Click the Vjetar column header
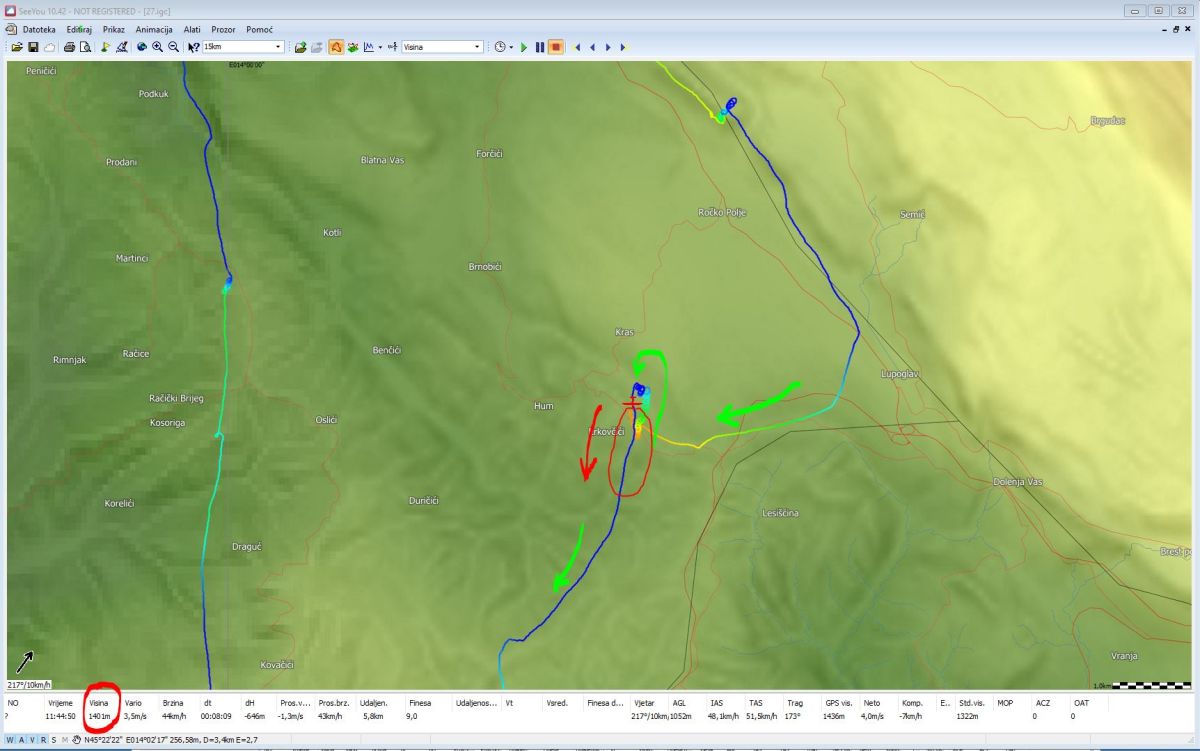Image resolution: width=1200 pixels, height=751 pixels. point(644,703)
